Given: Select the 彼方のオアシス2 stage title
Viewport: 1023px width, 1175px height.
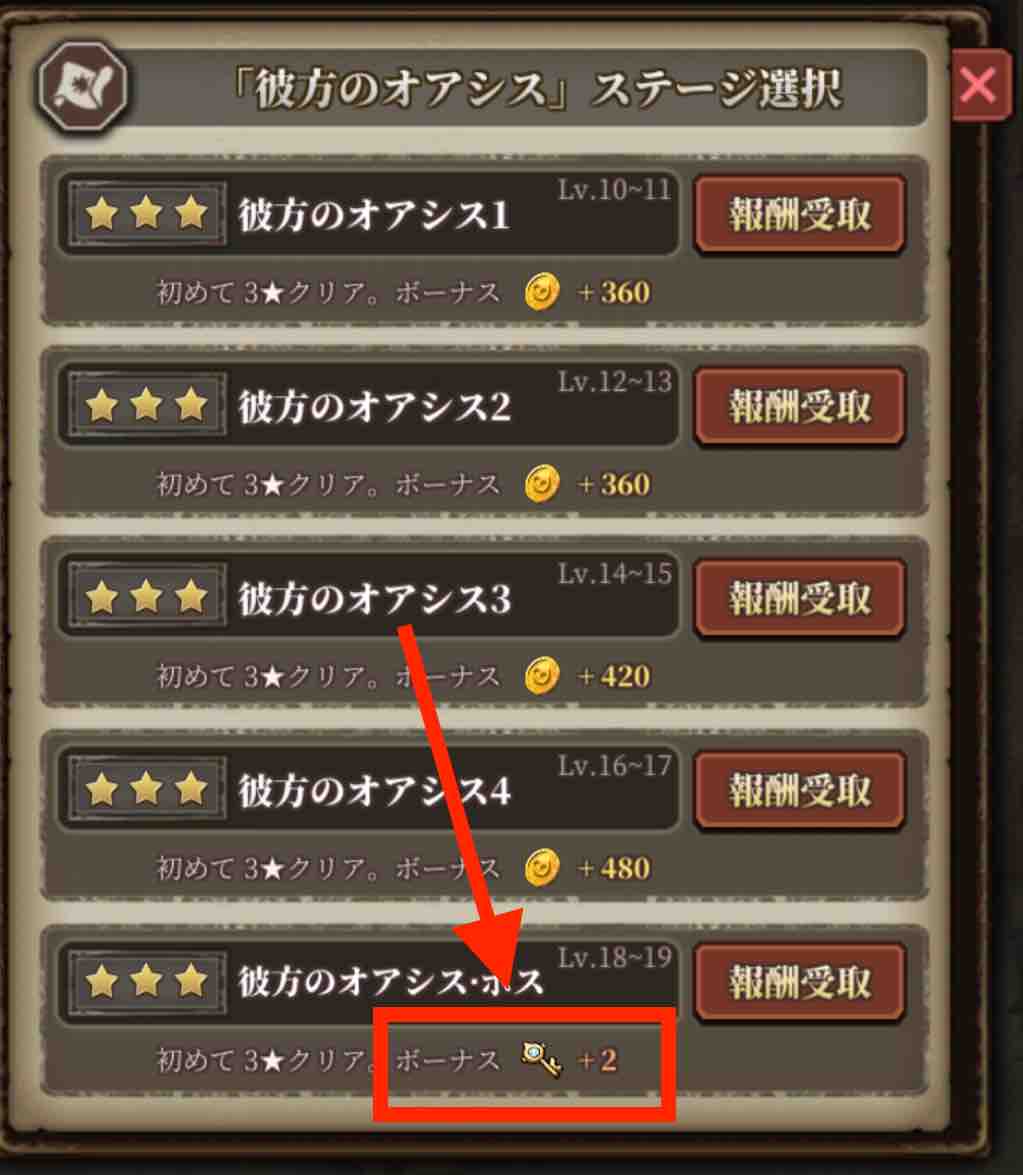Looking at the screenshot, I should point(375,407).
